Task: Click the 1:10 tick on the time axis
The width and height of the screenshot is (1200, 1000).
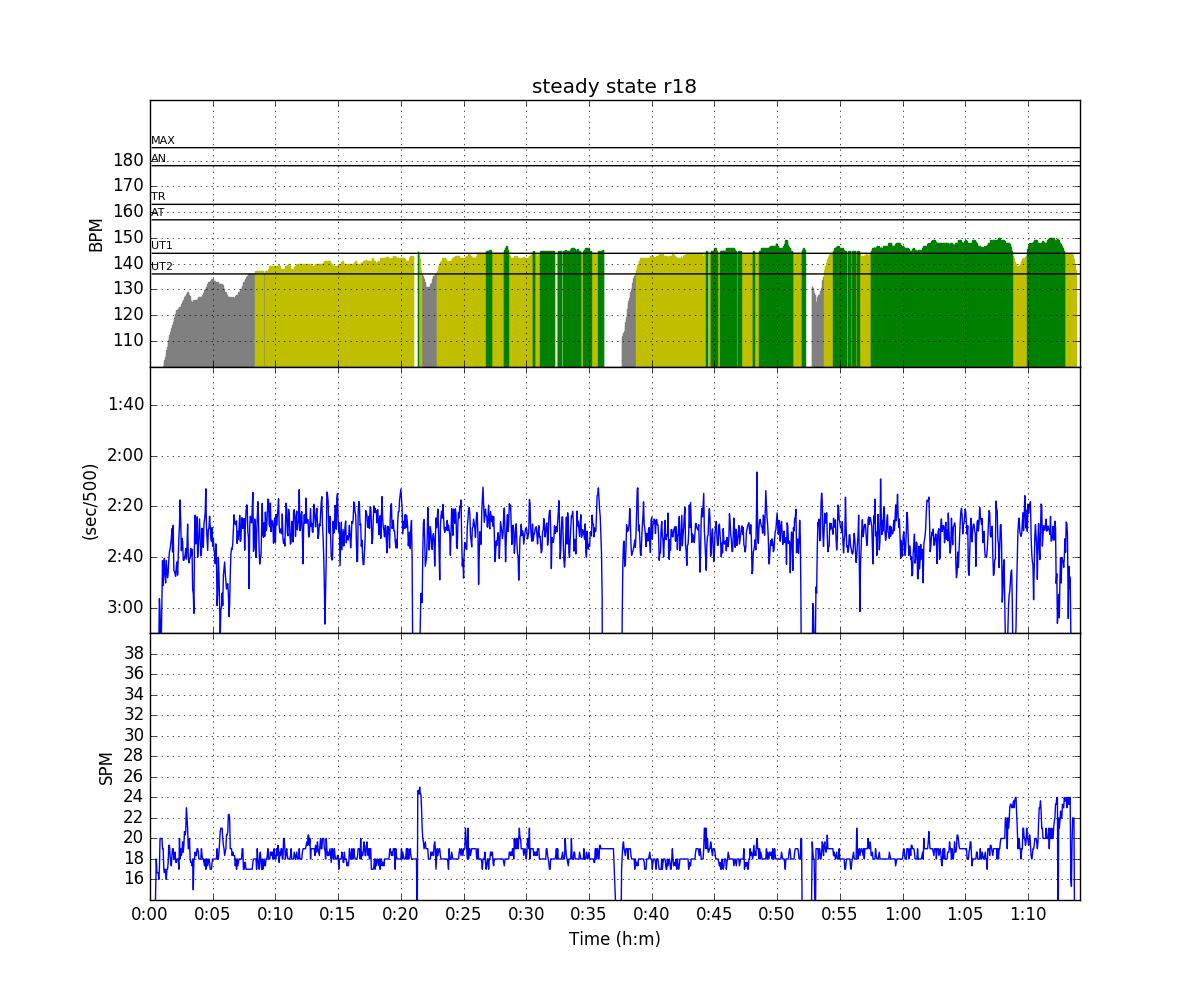Action: click(x=1028, y=914)
